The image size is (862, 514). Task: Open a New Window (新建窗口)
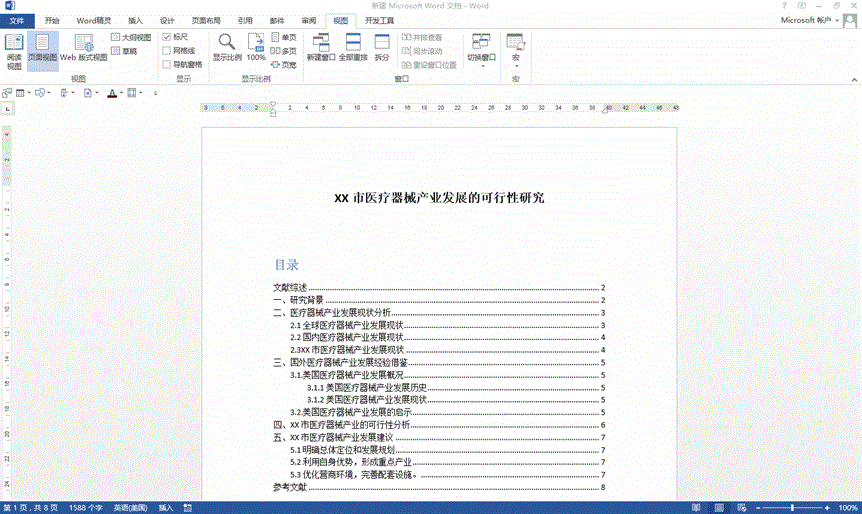pos(321,48)
